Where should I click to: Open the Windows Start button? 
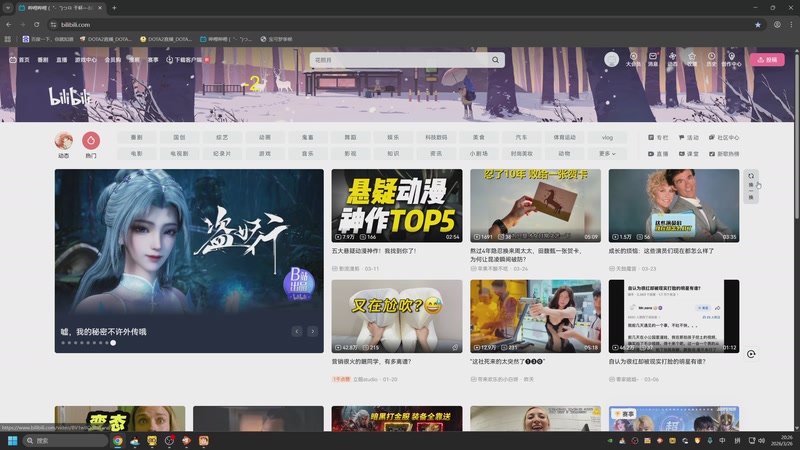[x=13, y=441]
